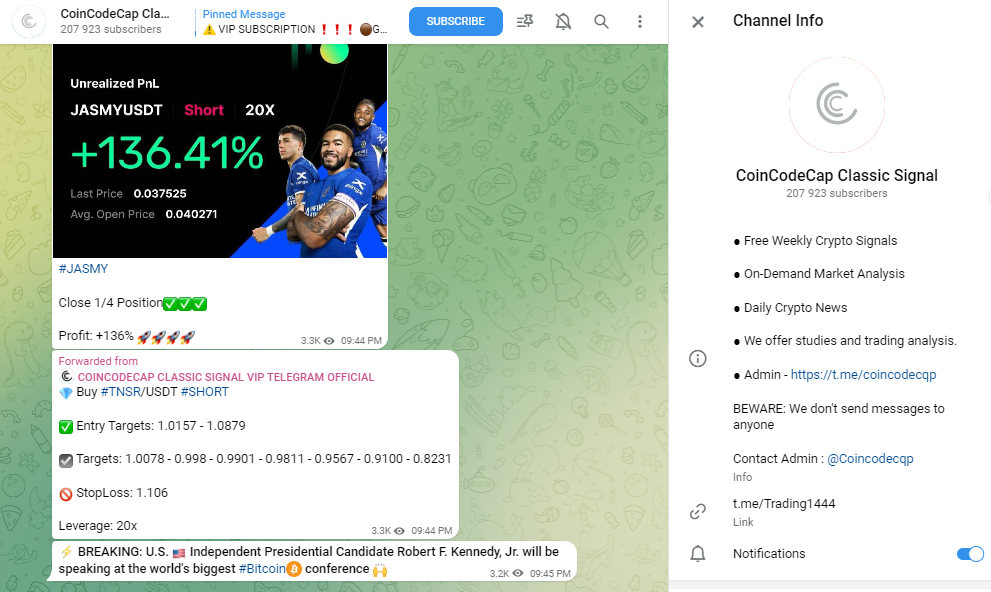This screenshot has width=991, height=592.
Task: Open the three-dot more options menu
Action: (640, 21)
